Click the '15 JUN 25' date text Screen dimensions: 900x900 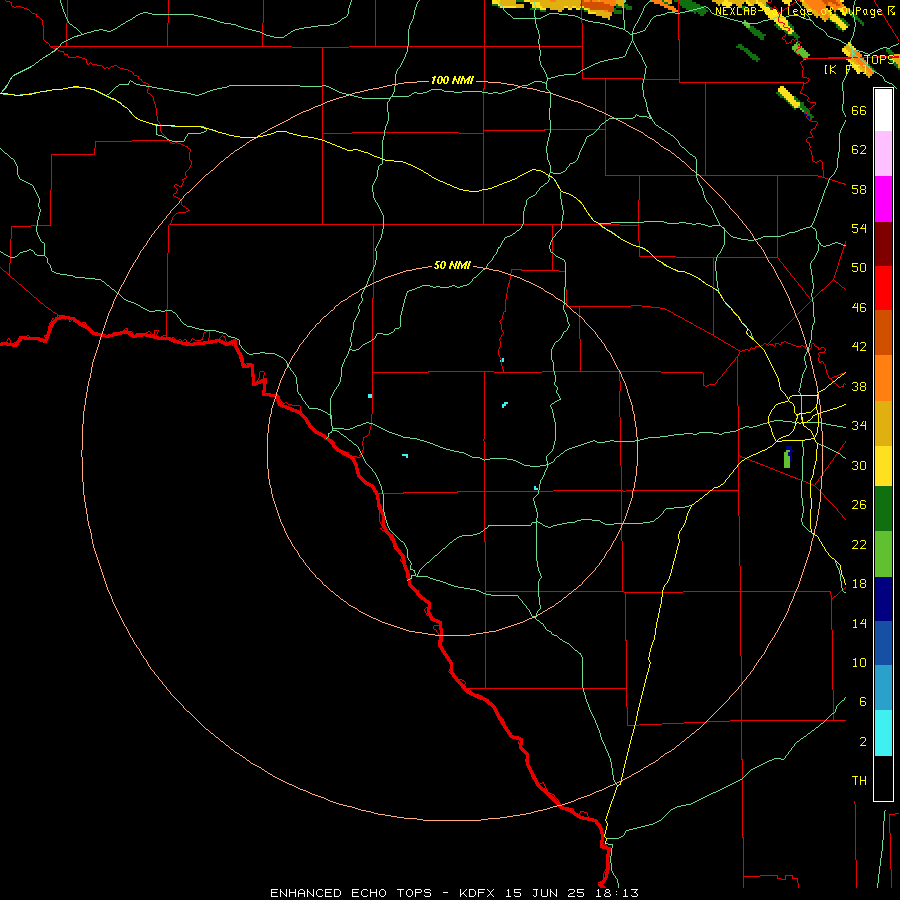pos(545,893)
